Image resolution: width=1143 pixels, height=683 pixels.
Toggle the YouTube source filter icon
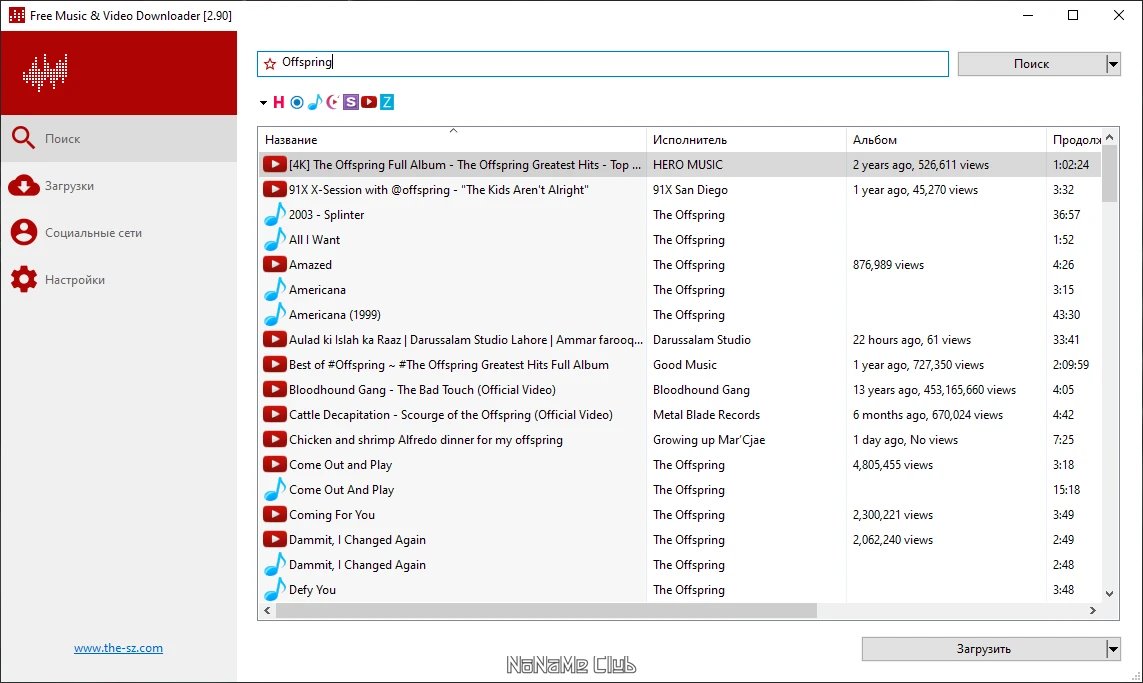tap(369, 102)
